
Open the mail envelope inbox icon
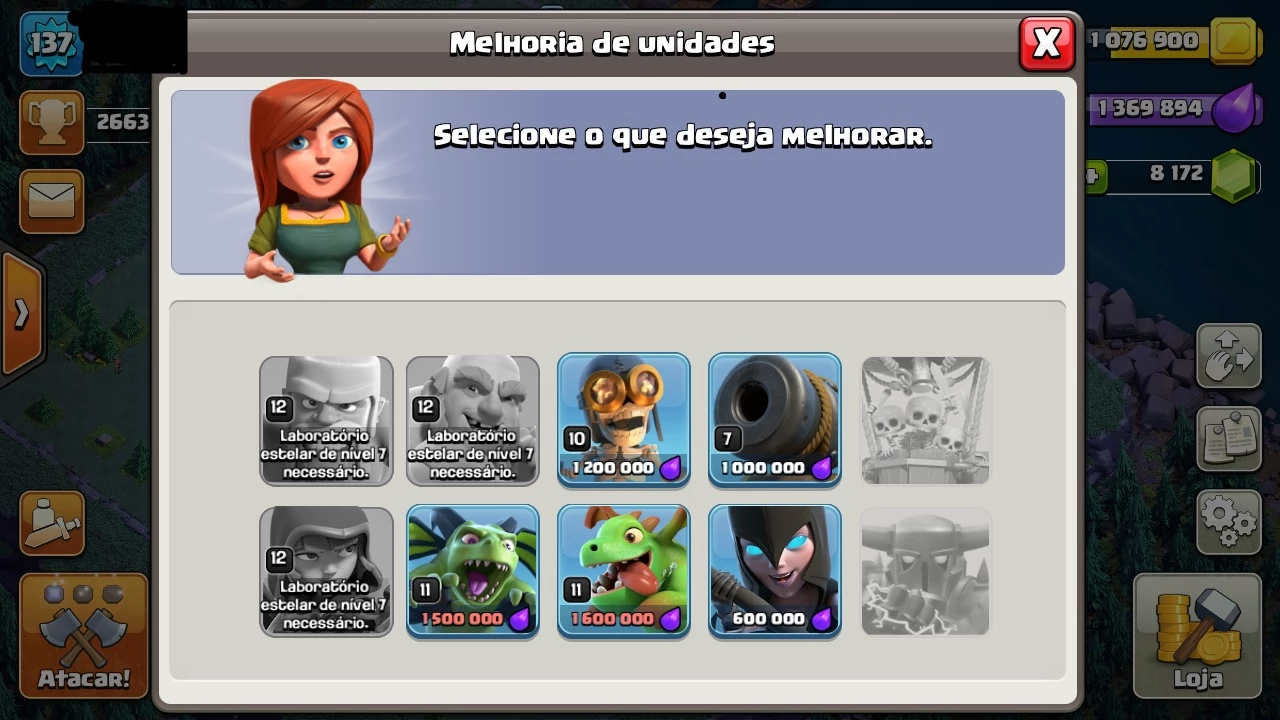52,201
